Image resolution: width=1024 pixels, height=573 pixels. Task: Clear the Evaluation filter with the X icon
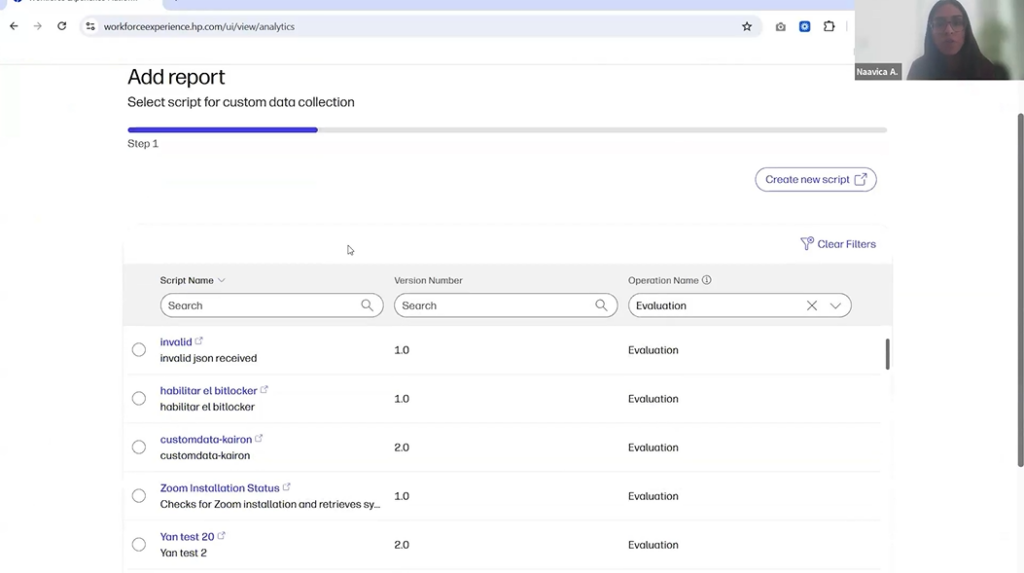pos(812,306)
